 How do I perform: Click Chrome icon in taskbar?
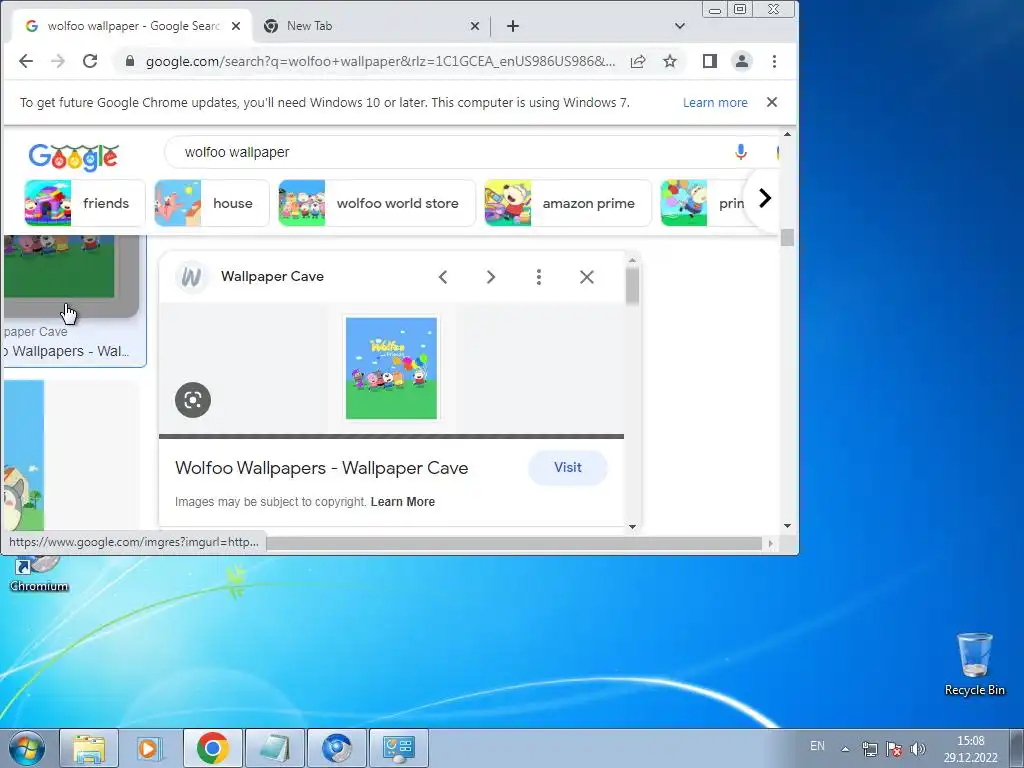(213, 748)
